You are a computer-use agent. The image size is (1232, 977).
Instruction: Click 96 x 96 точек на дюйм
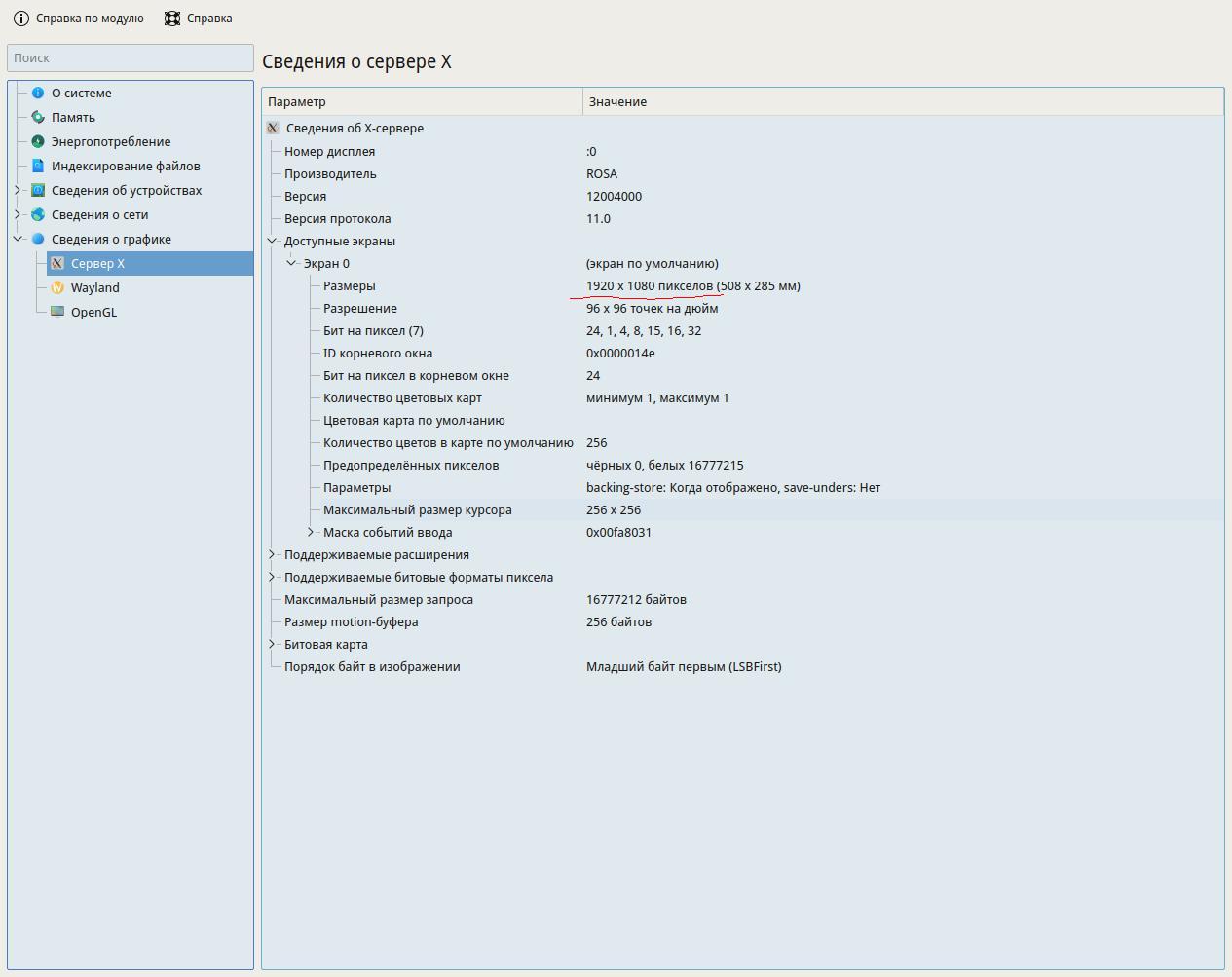[x=653, y=308]
